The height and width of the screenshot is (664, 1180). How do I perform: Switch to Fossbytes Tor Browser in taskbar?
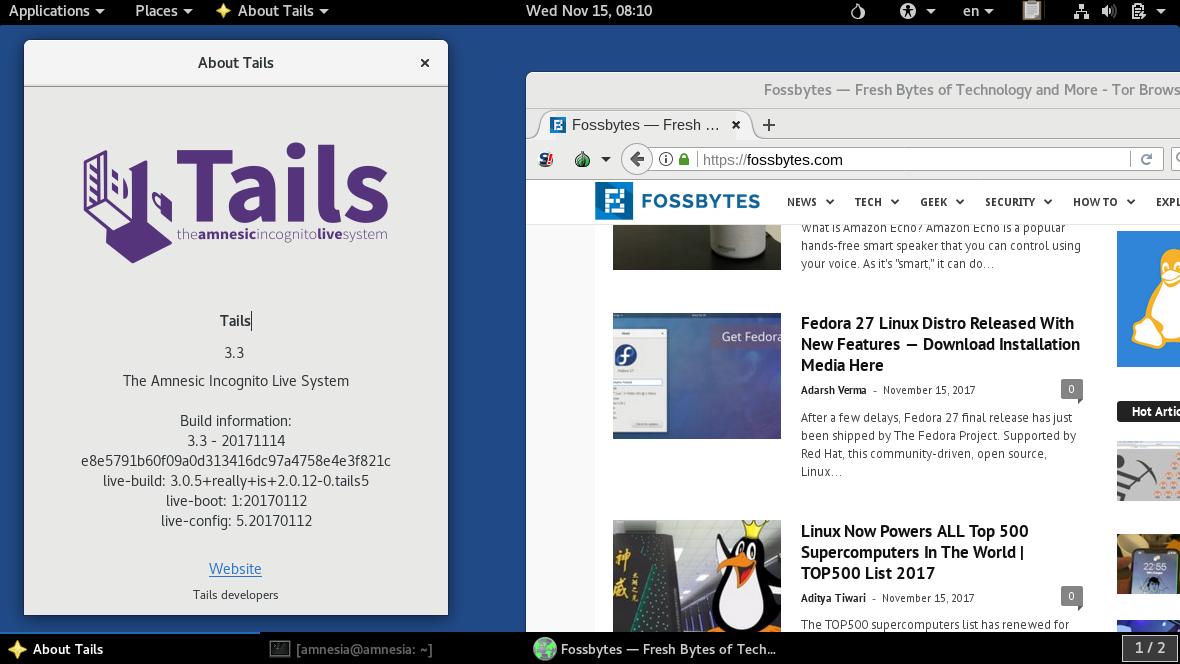coord(655,649)
